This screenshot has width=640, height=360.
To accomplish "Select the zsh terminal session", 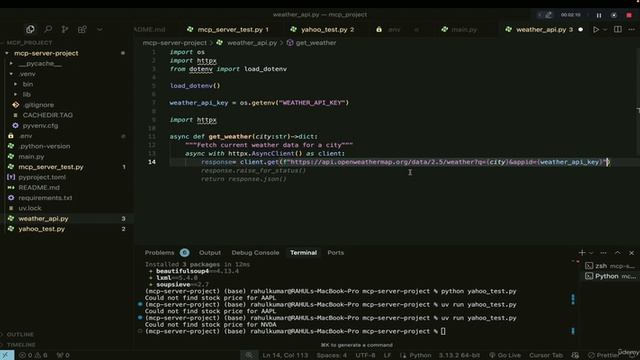I will (610, 266).
